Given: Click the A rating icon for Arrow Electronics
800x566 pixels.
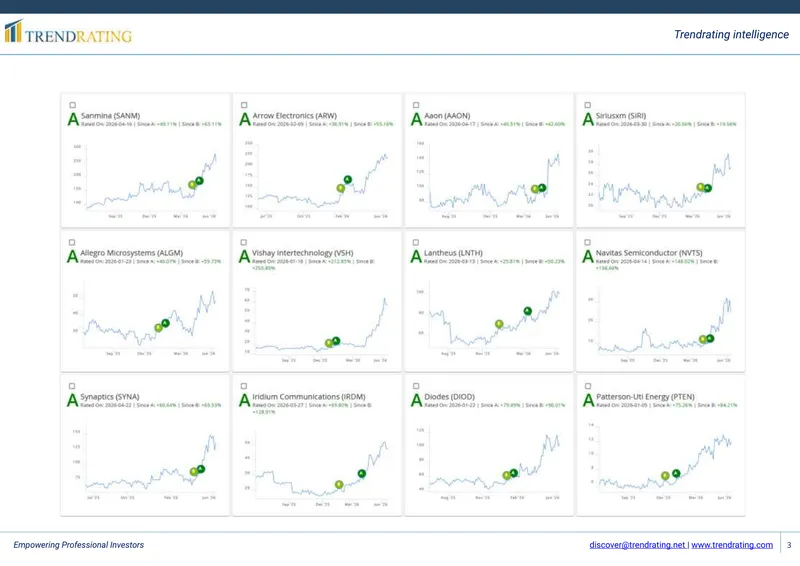Looking at the screenshot, I should (x=245, y=119).
